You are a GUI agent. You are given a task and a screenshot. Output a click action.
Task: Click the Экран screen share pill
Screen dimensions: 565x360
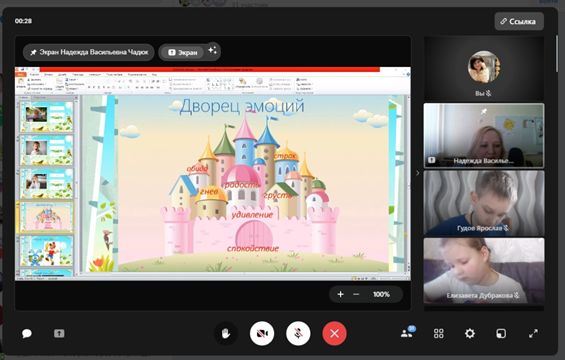(183, 53)
